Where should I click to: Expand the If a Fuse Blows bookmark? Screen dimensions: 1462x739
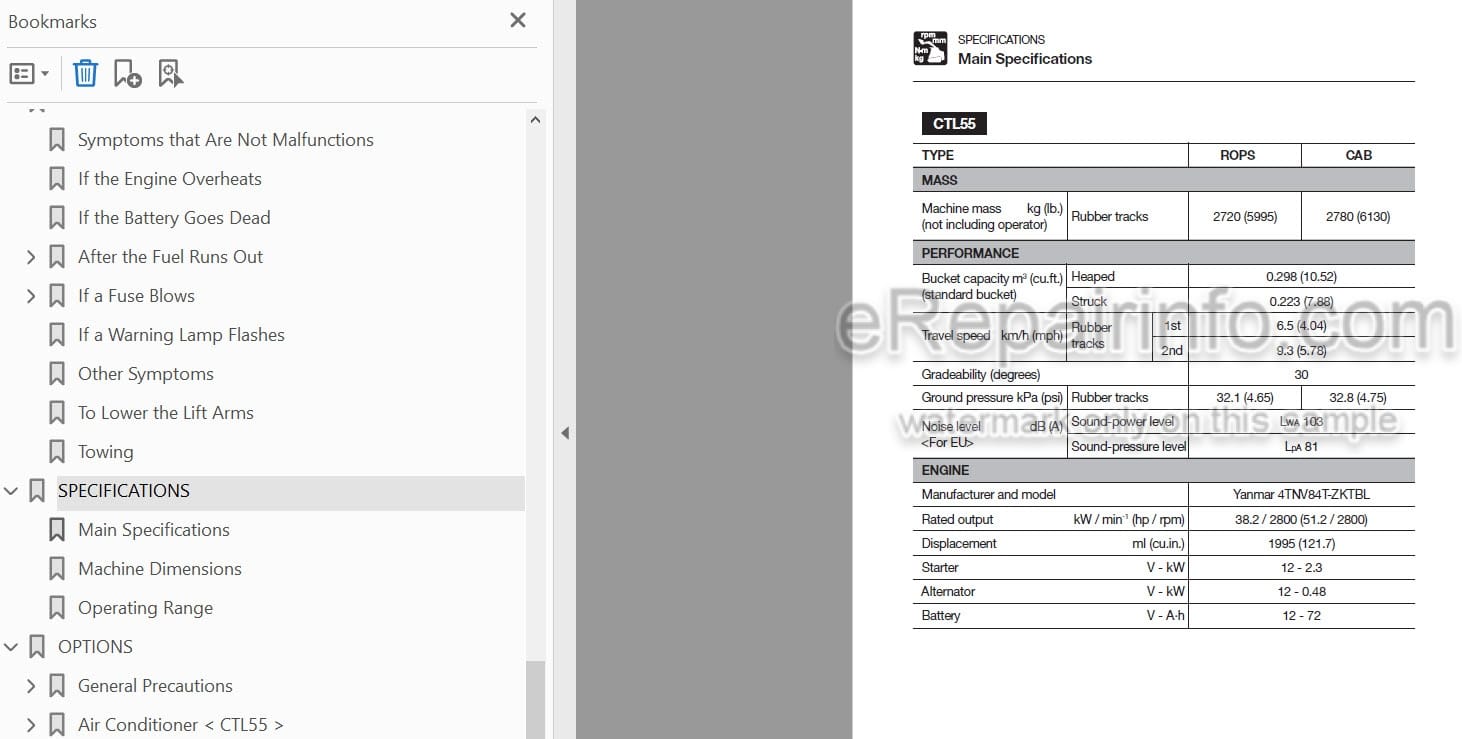pos(31,296)
